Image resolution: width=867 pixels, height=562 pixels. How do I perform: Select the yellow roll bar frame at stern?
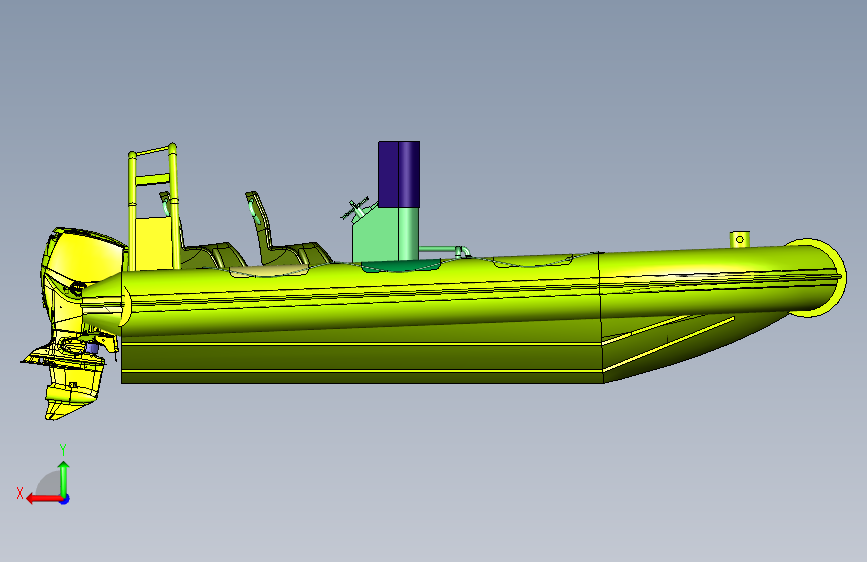pyautogui.click(x=153, y=207)
